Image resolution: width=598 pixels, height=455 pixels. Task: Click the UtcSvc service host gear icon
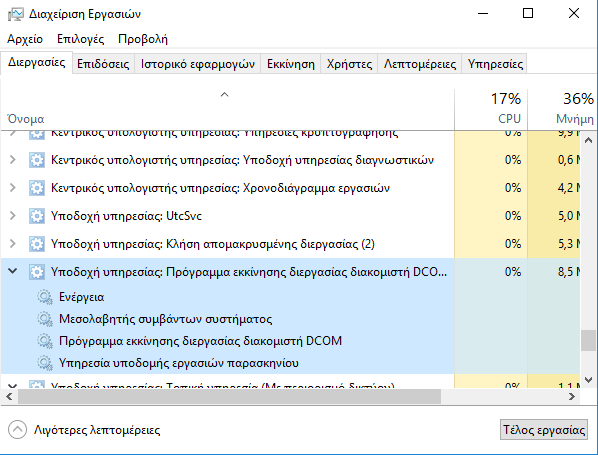(37, 216)
